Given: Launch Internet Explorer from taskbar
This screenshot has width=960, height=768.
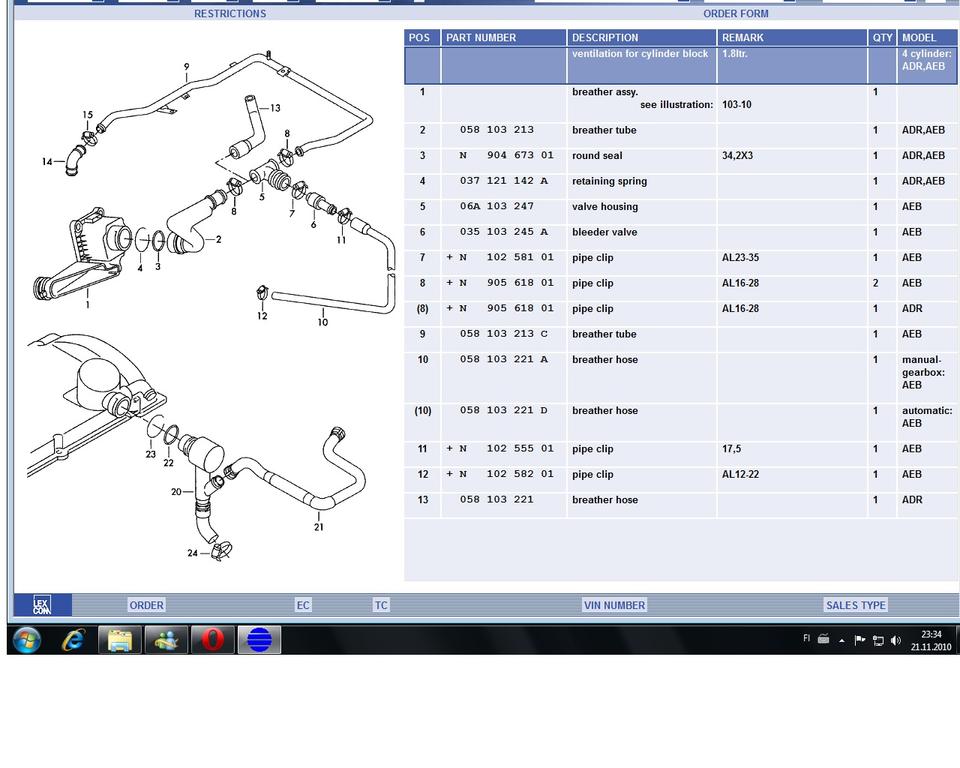Looking at the screenshot, I should tap(73, 640).
